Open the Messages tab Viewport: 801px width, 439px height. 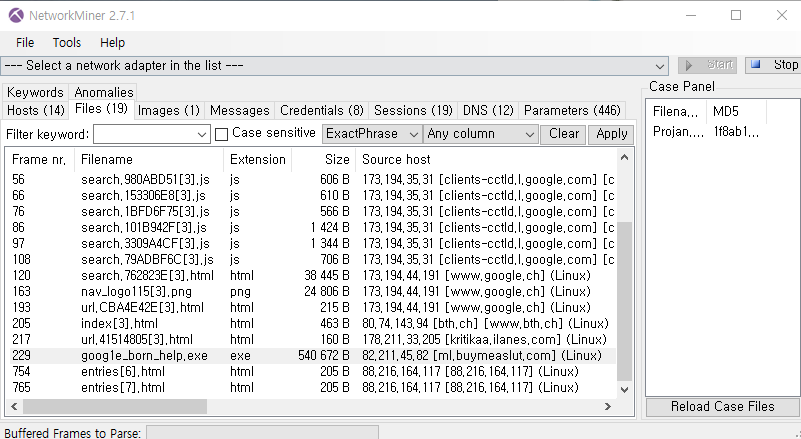239,110
